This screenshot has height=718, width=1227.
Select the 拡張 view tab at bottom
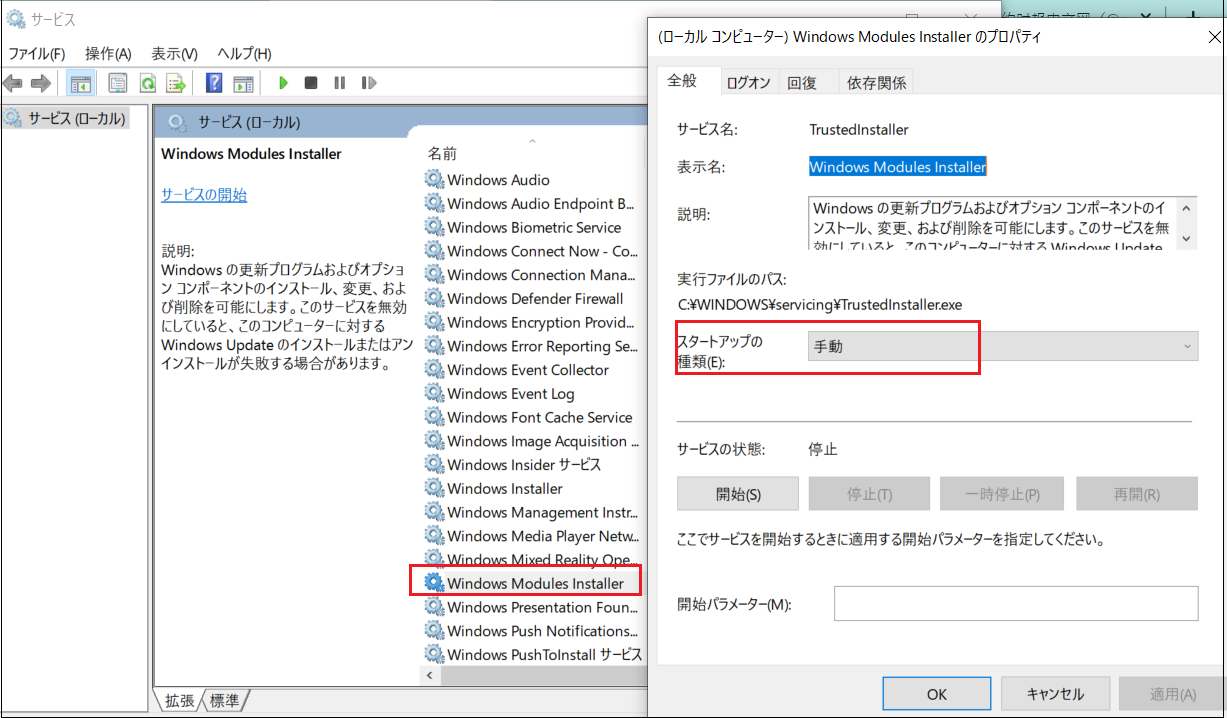pos(180,701)
